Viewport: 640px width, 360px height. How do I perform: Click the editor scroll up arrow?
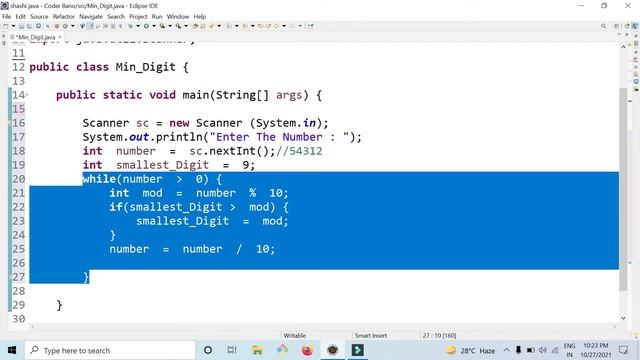pyautogui.click(x=623, y=47)
